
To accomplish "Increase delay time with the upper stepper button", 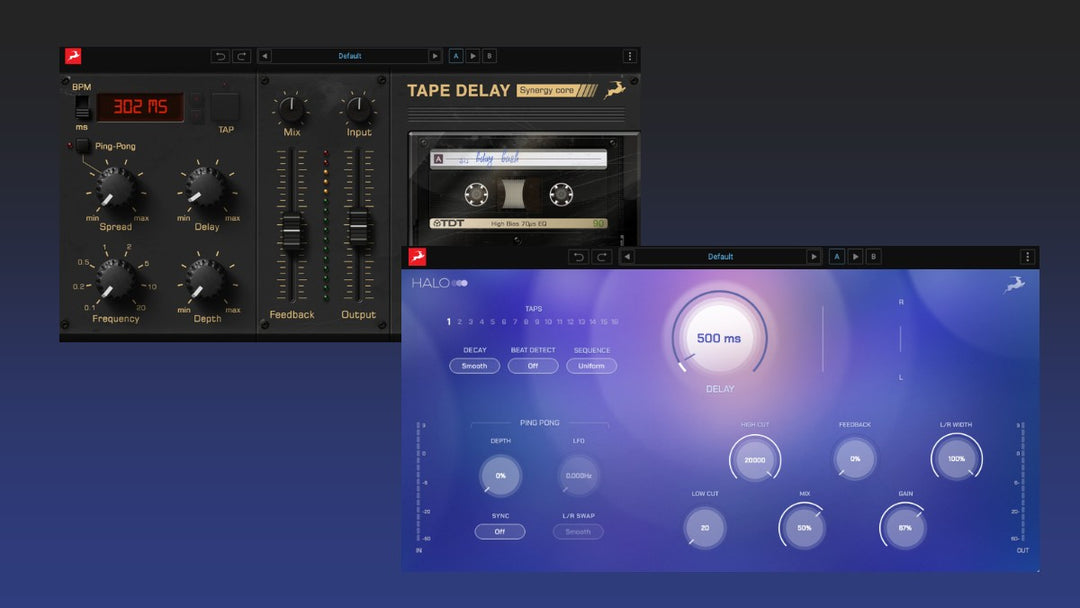I will coord(196,100).
